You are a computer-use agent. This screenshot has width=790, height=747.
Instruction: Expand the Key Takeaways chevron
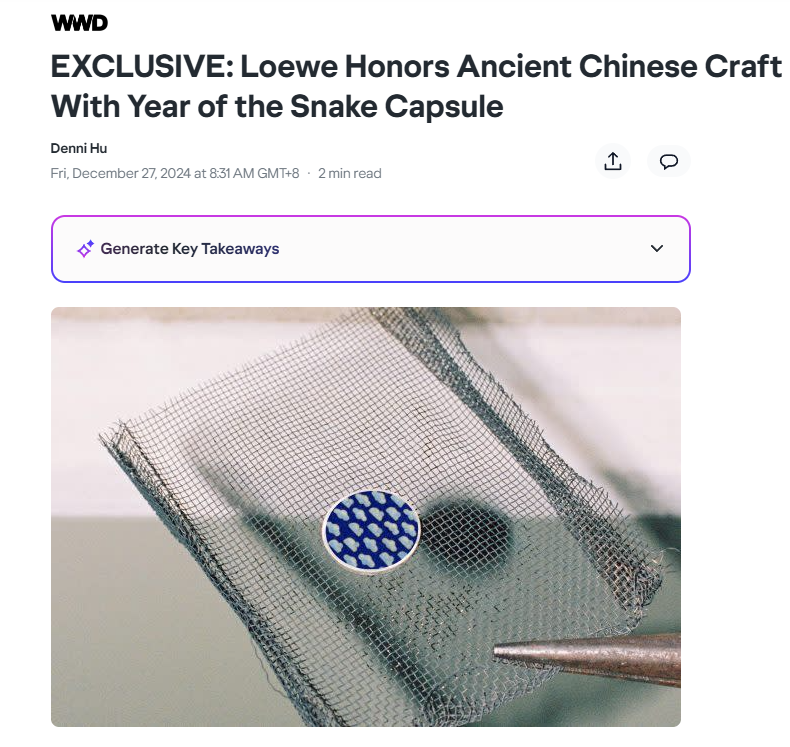(x=656, y=248)
